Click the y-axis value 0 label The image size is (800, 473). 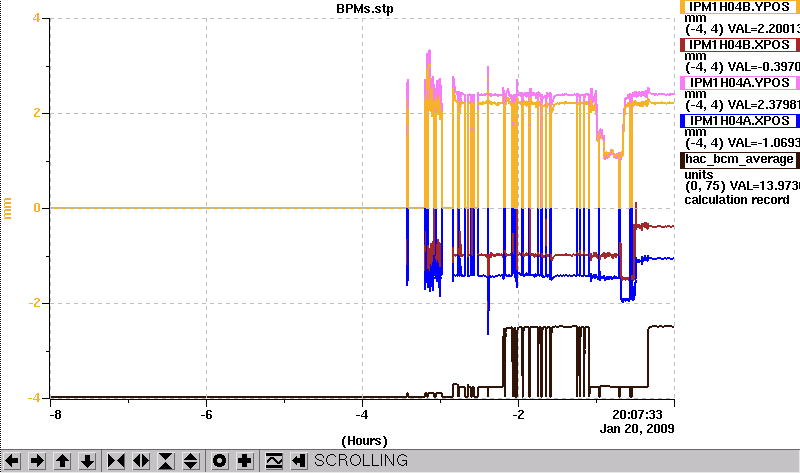coord(37,208)
